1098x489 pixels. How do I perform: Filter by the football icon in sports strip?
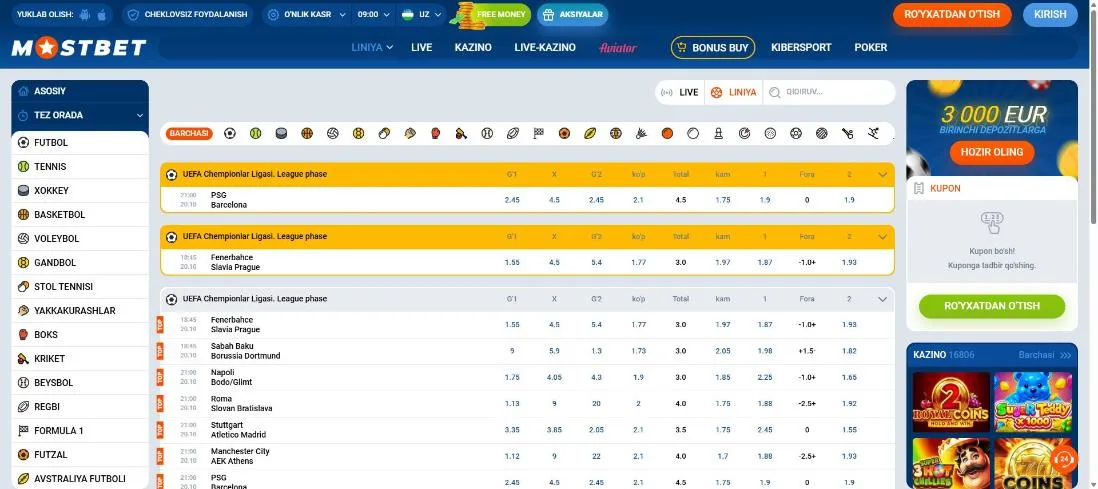(x=230, y=133)
